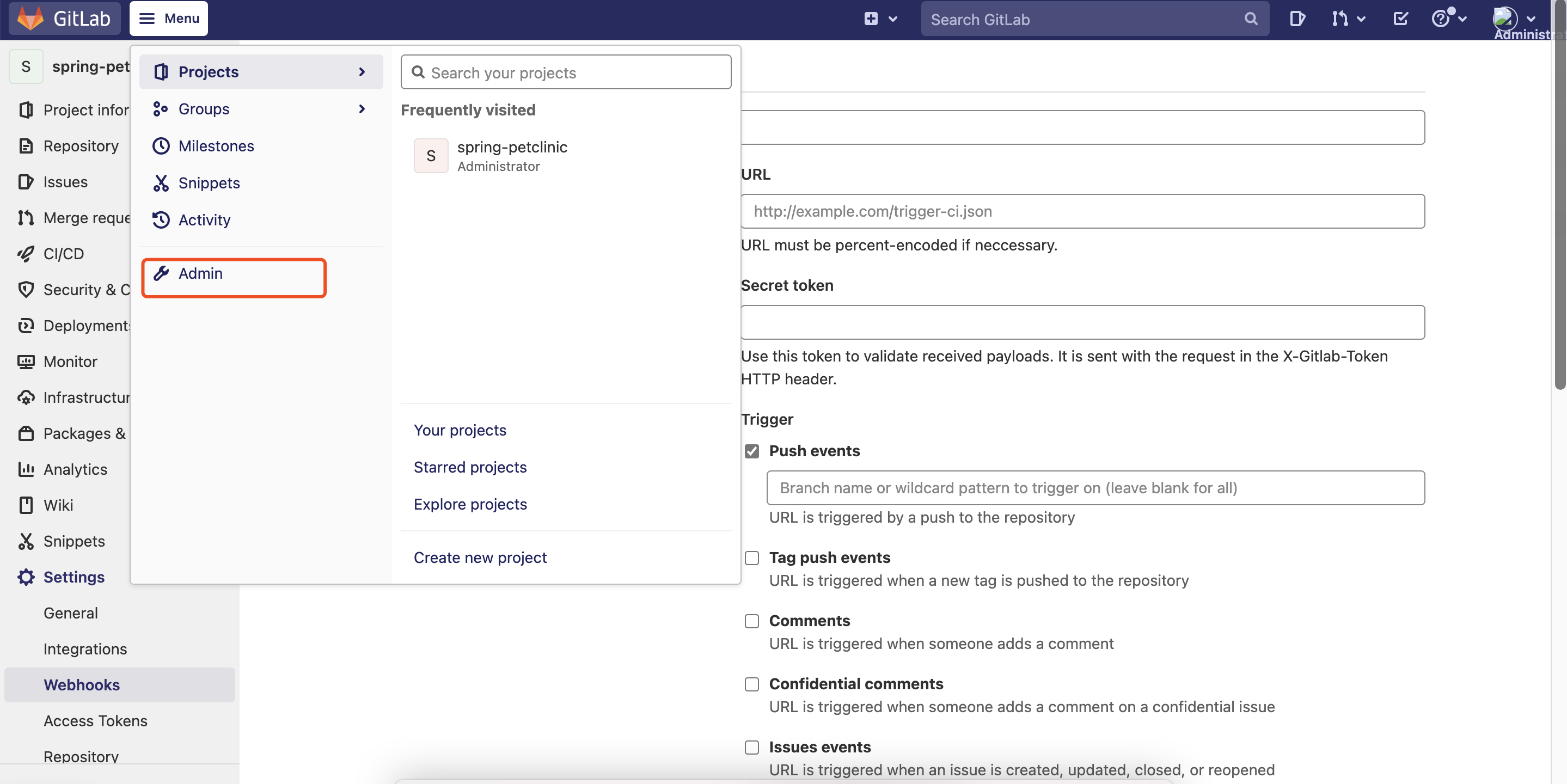The height and width of the screenshot is (784, 1567).
Task: Click the Analytics chart icon in sidebar
Action: 26,469
